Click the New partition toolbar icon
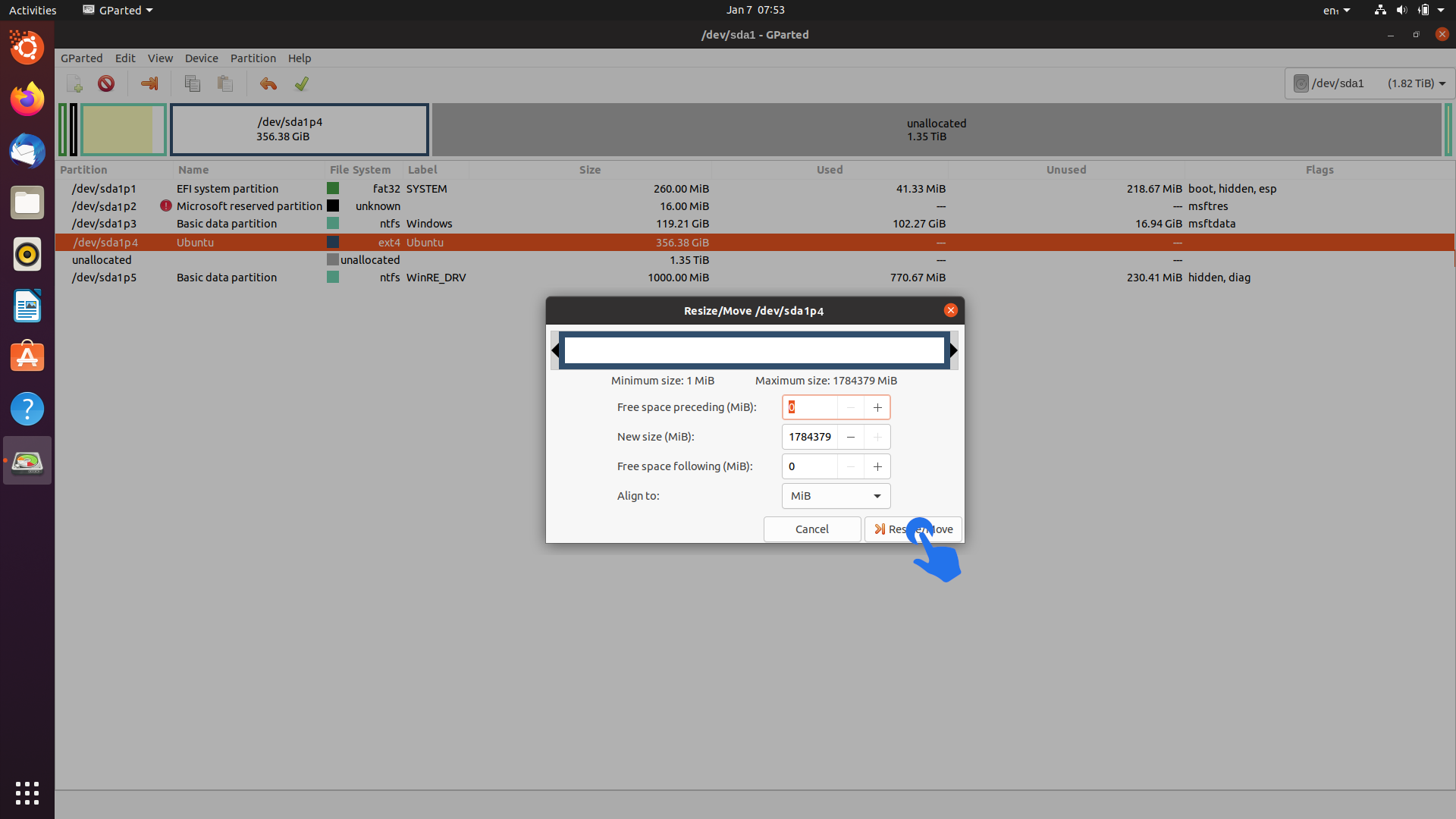This screenshot has height=819, width=1456. click(x=74, y=83)
